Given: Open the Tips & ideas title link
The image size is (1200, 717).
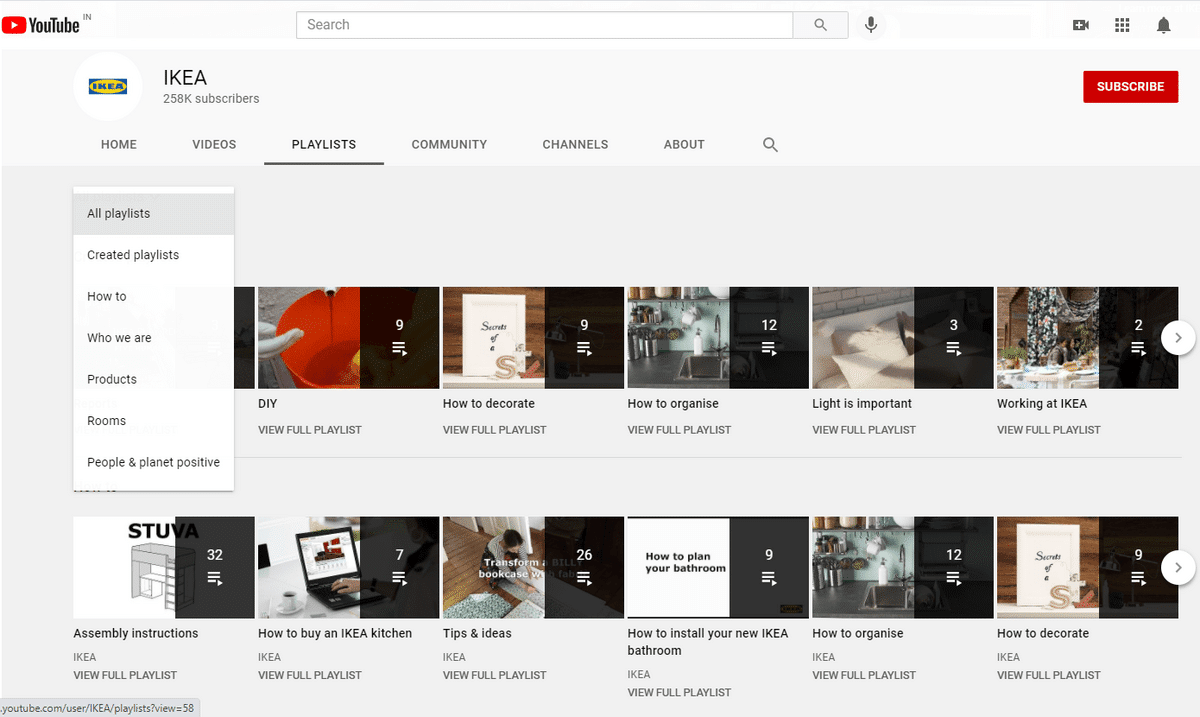Looking at the screenshot, I should point(477,634).
